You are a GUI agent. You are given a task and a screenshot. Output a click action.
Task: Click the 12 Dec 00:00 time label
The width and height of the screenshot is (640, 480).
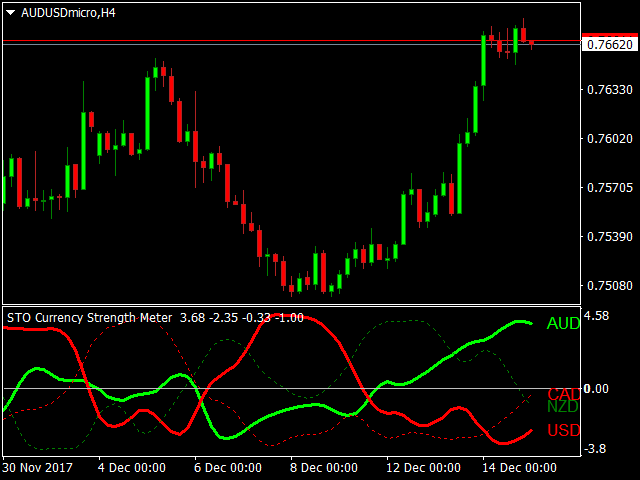coord(423,467)
